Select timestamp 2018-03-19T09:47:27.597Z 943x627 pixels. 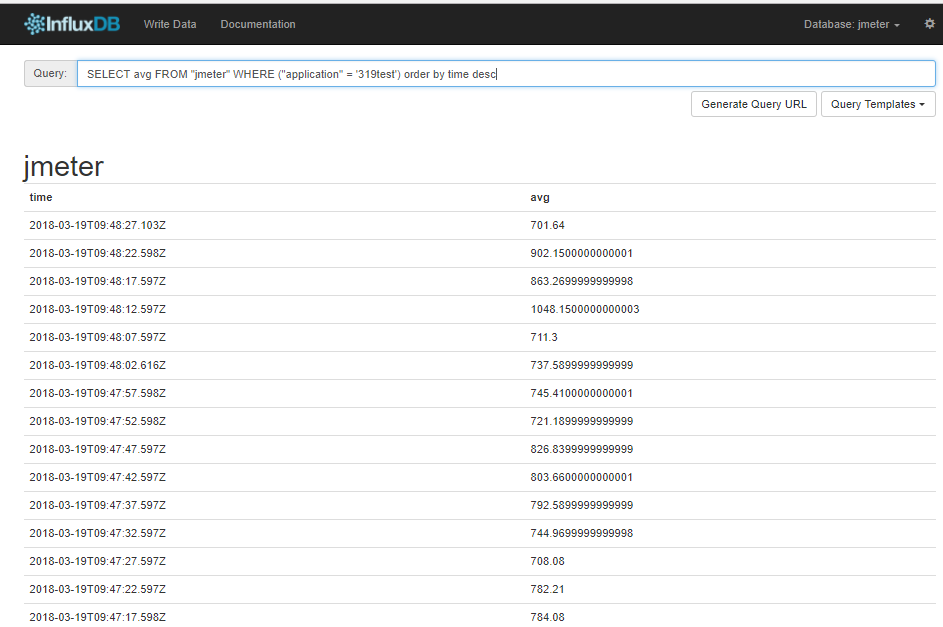pos(97,561)
